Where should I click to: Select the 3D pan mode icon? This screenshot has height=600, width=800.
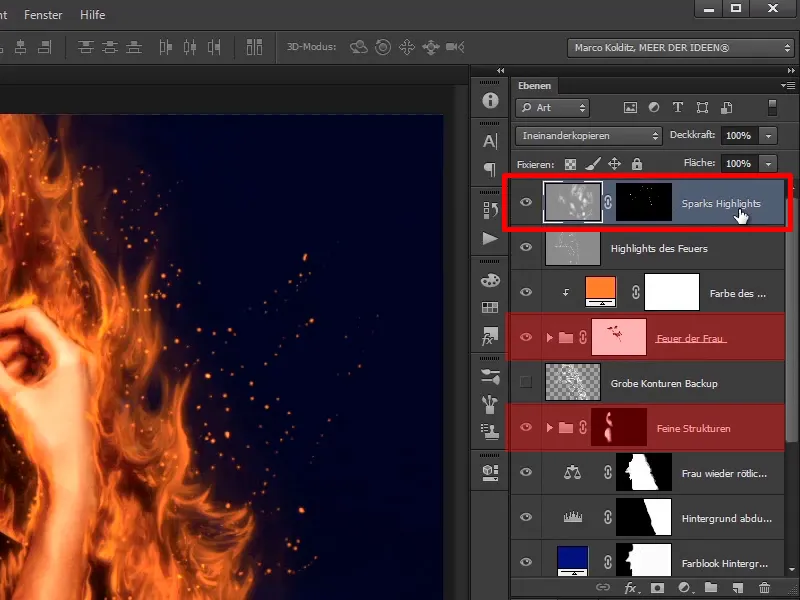[407, 47]
